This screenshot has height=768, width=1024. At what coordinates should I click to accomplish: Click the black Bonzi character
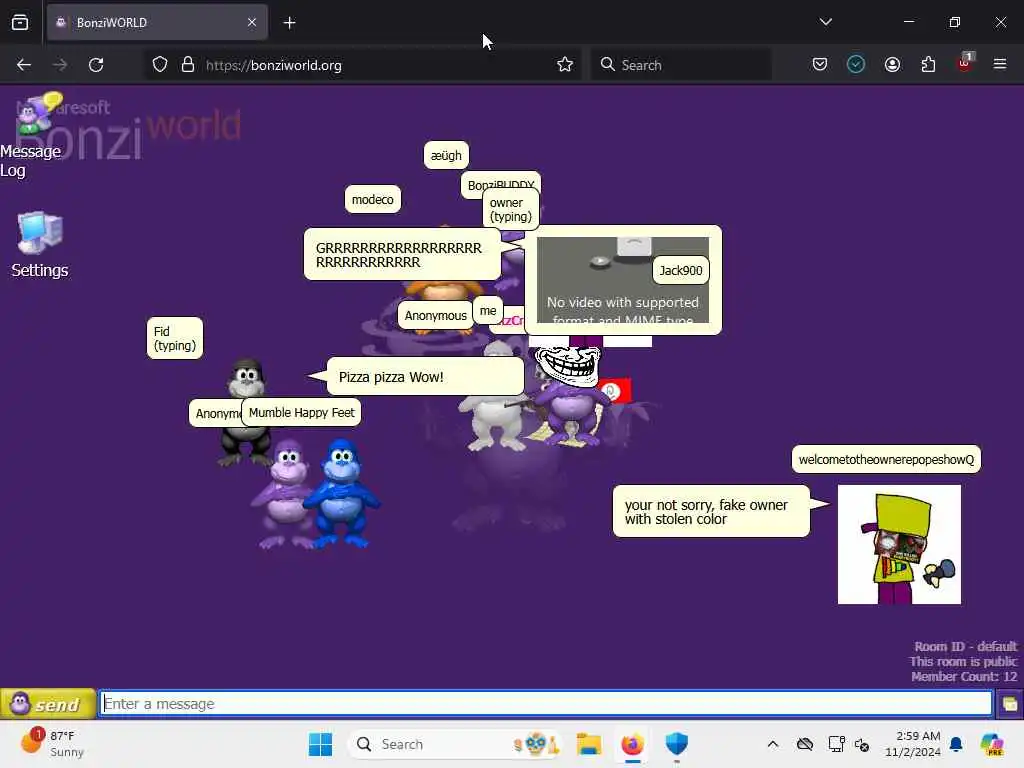[246, 411]
